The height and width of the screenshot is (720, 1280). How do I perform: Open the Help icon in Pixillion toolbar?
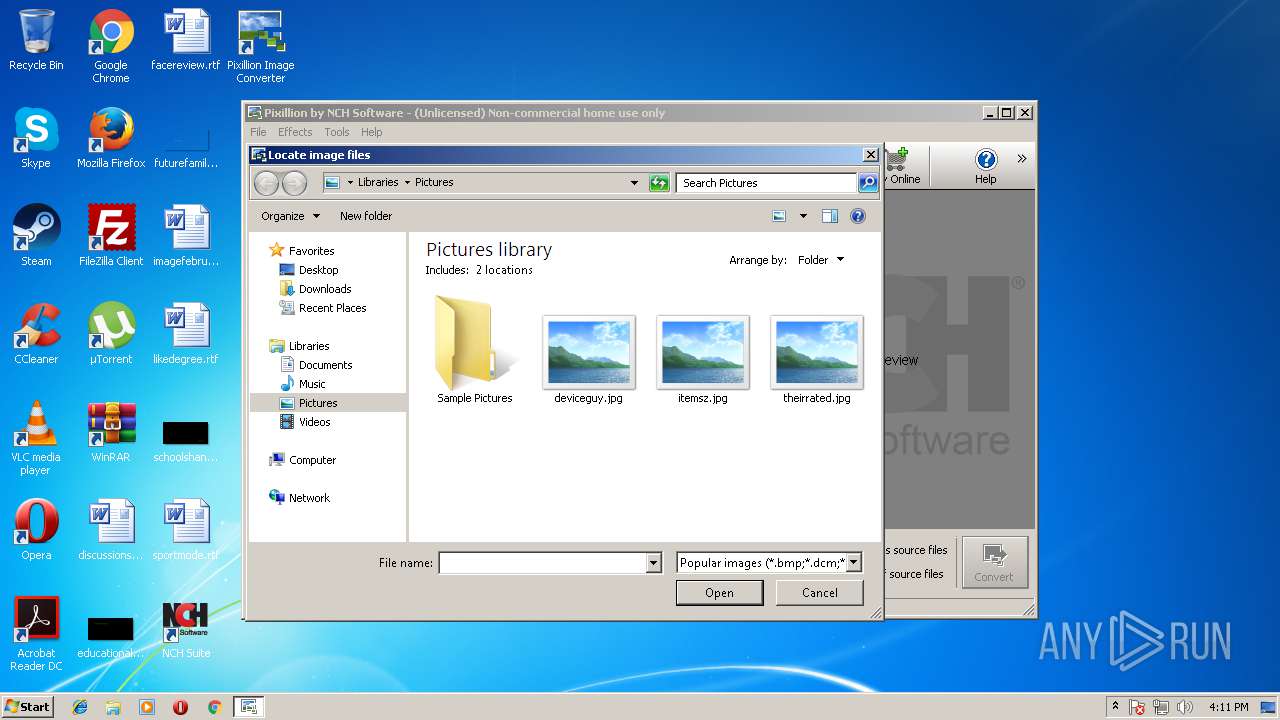pos(986,166)
